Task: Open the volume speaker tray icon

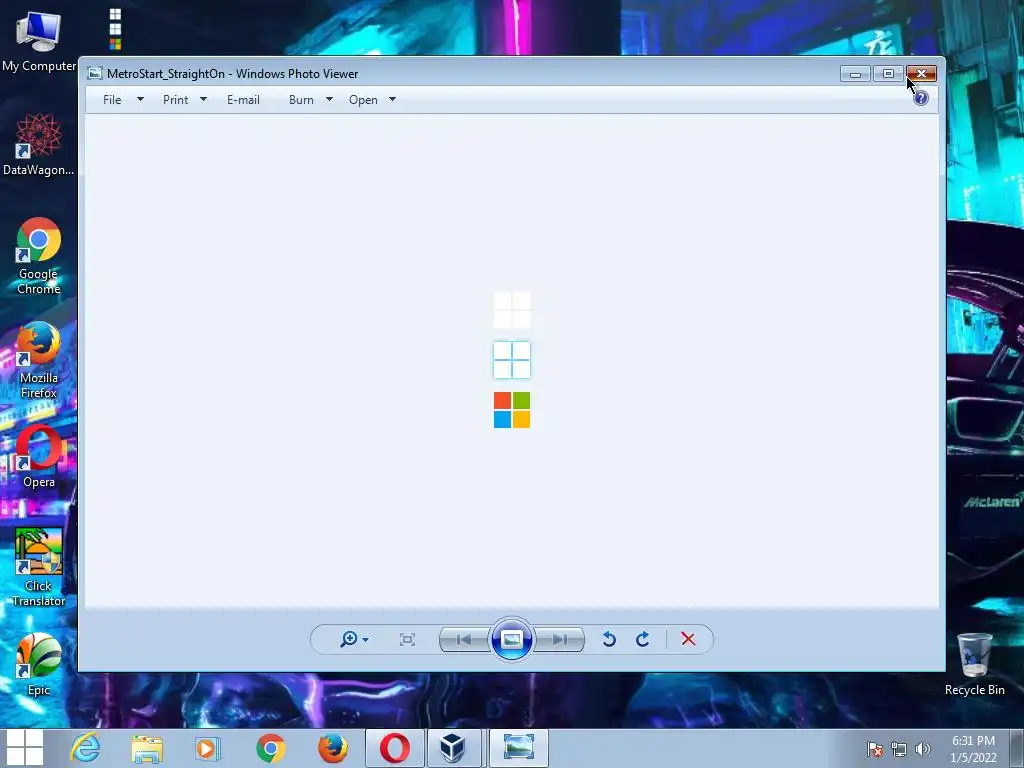Action: (923, 749)
